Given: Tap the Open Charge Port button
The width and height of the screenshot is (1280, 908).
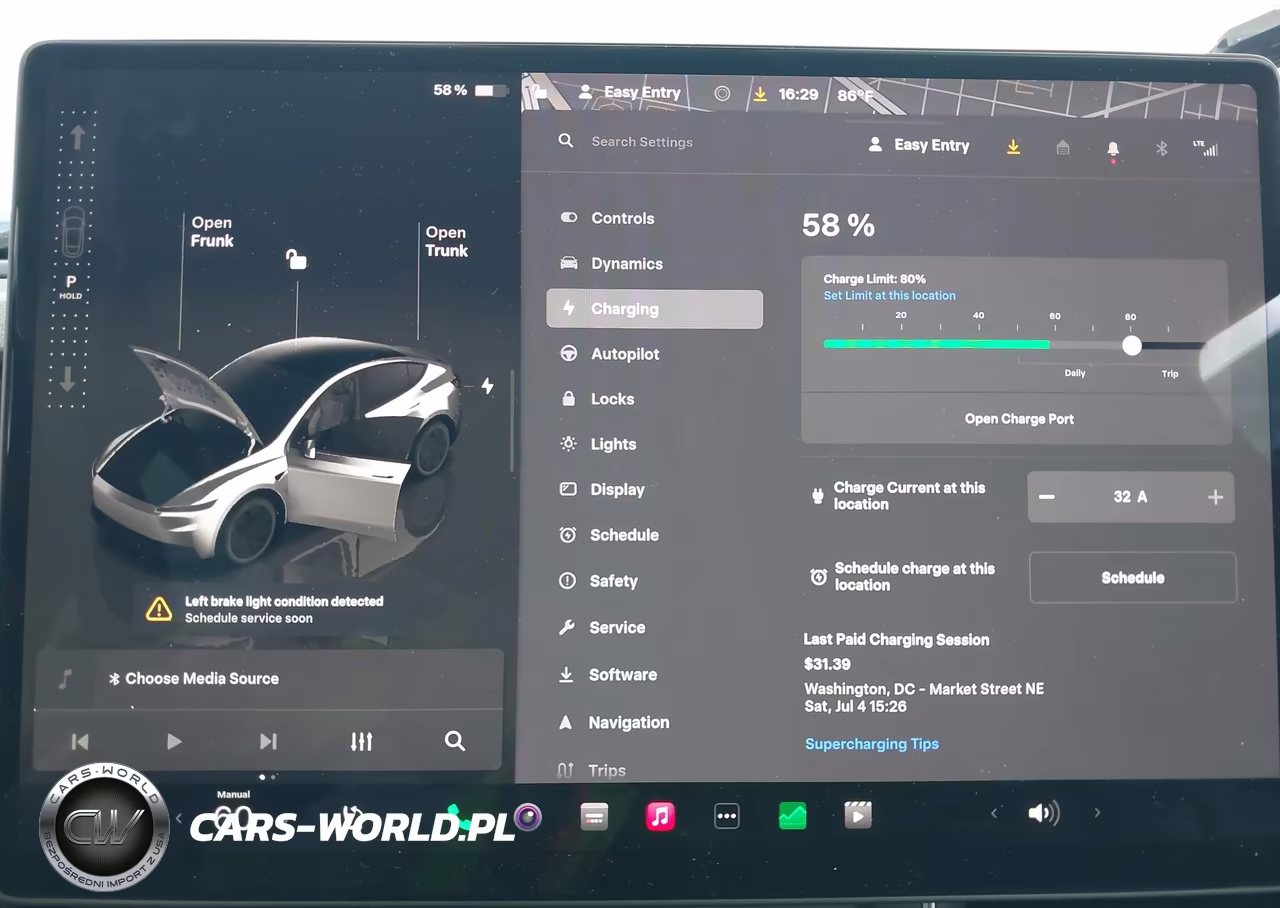Looking at the screenshot, I should [x=1018, y=419].
